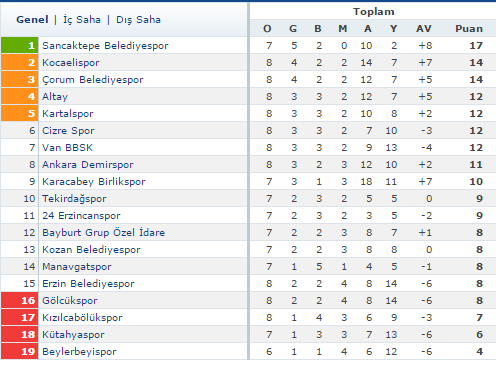Select Manavgatspor in the table

[x=77, y=267]
